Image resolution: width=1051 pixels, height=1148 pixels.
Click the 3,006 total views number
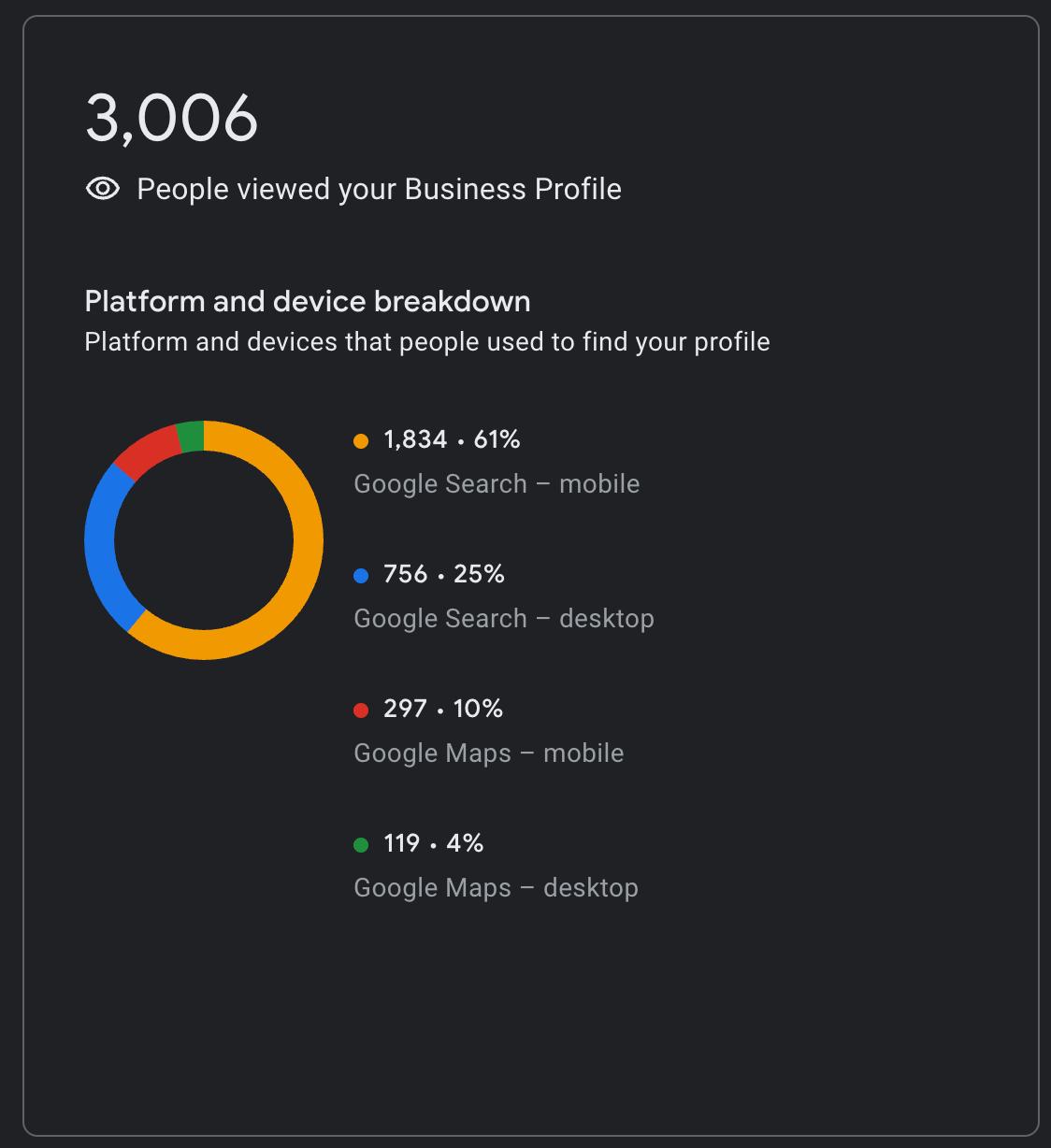pos(171,119)
